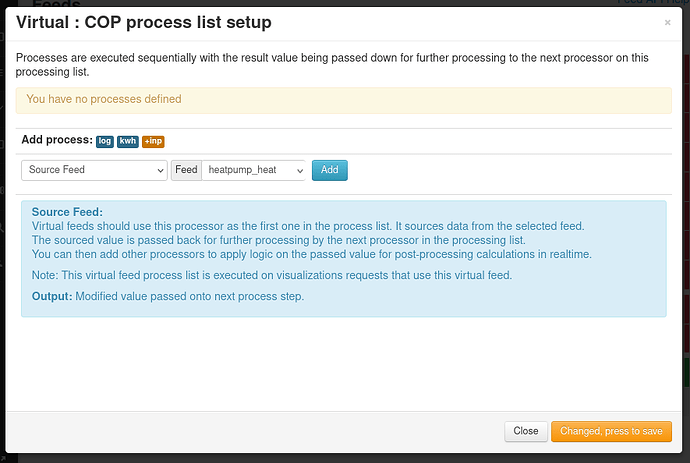Click the 'Feed' label beside the feed selector
690x463 pixels.
pyautogui.click(x=187, y=170)
